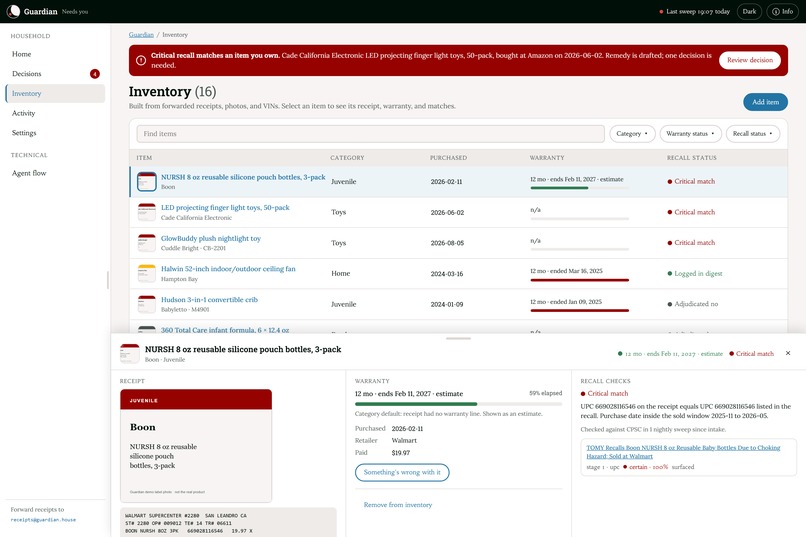
Task: Click the NURSH pouch bottles row thumbnail
Action: tap(146, 181)
